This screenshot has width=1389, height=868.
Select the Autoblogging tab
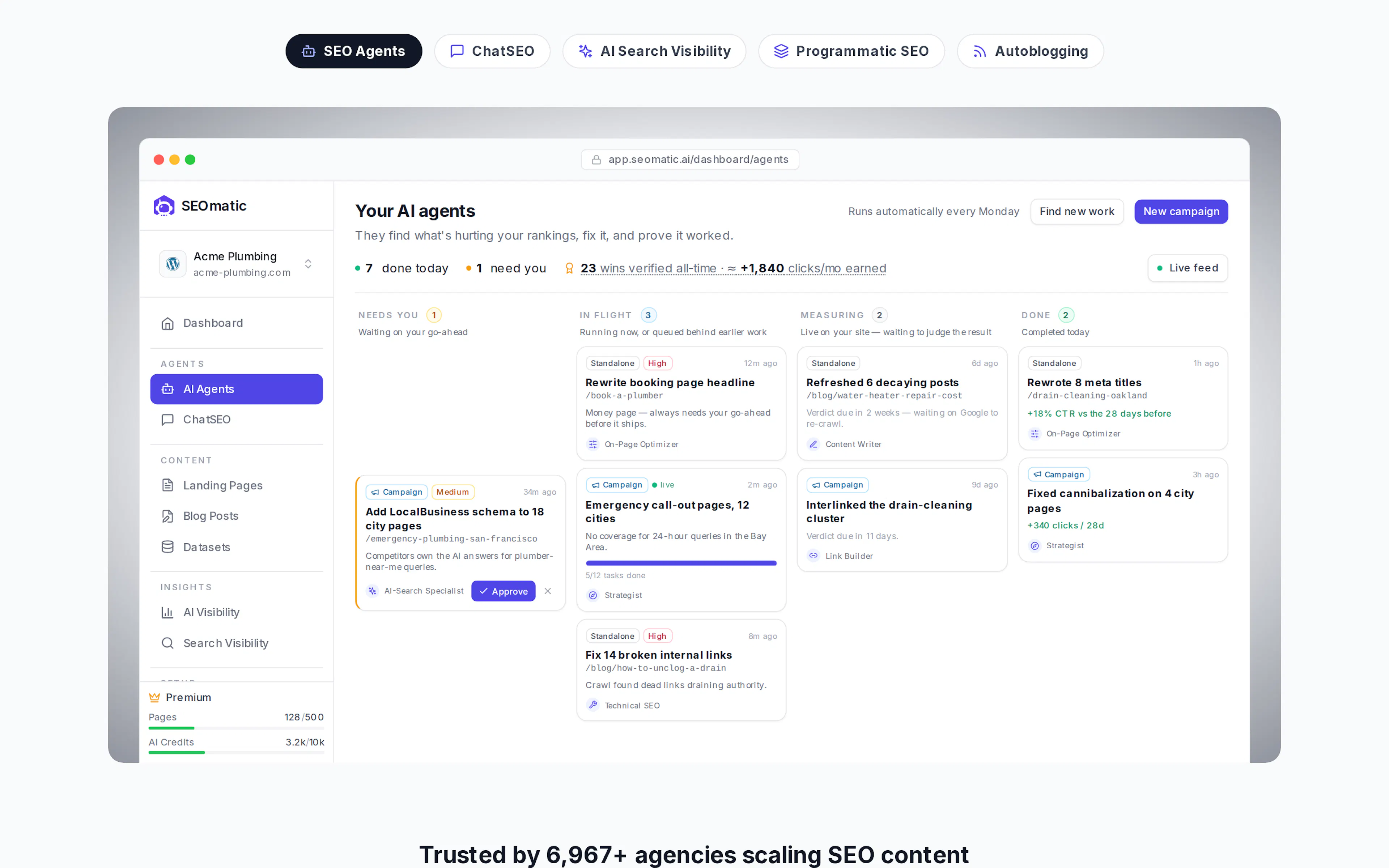point(1030,51)
